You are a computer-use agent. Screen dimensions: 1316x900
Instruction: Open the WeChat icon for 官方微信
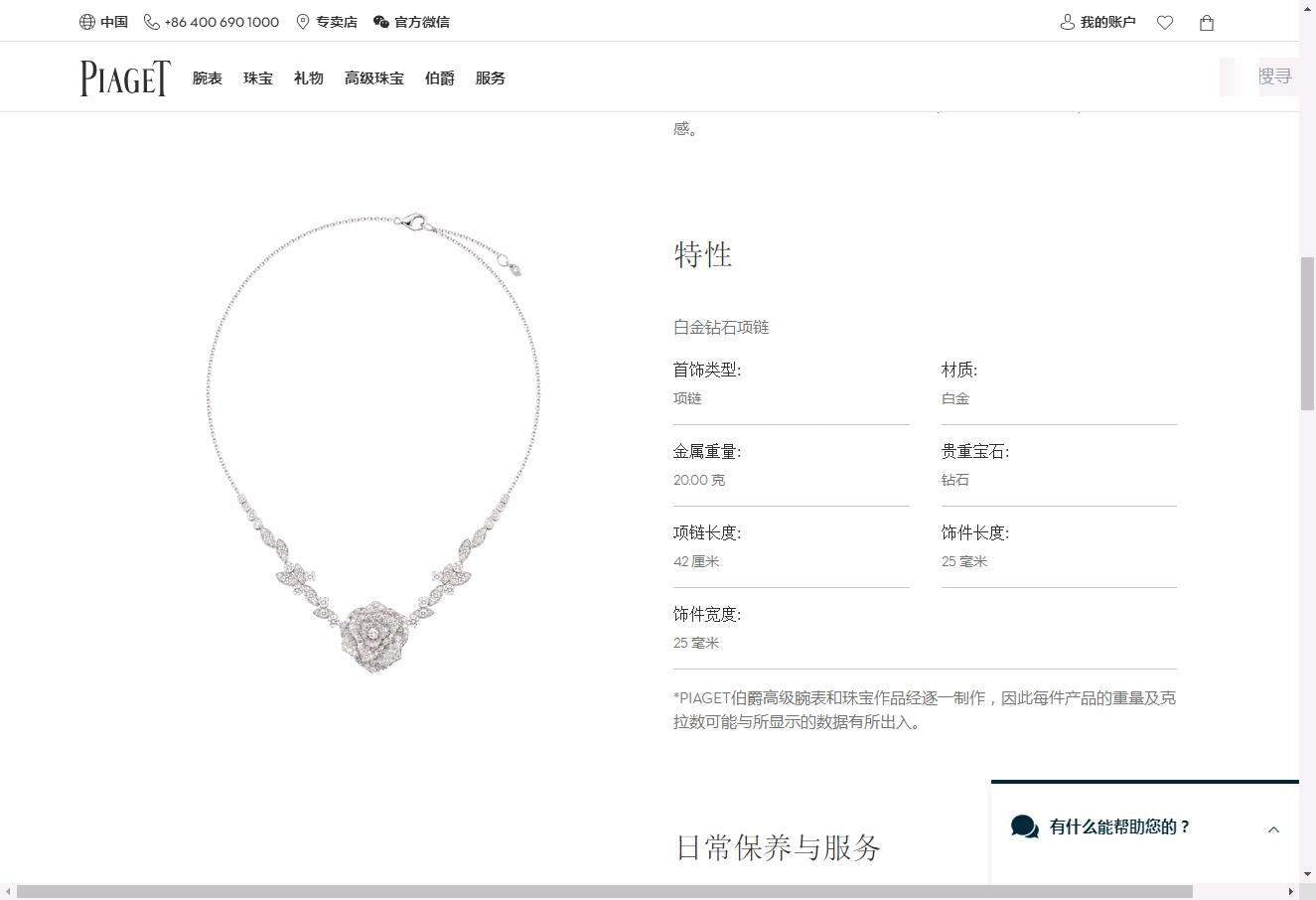381,22
